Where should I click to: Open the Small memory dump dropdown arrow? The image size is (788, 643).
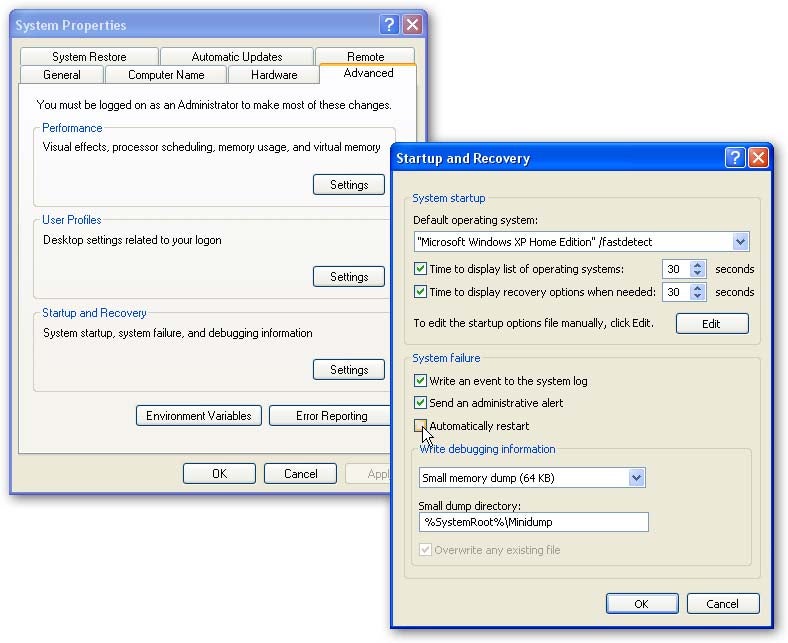click(x=636, y=478)
